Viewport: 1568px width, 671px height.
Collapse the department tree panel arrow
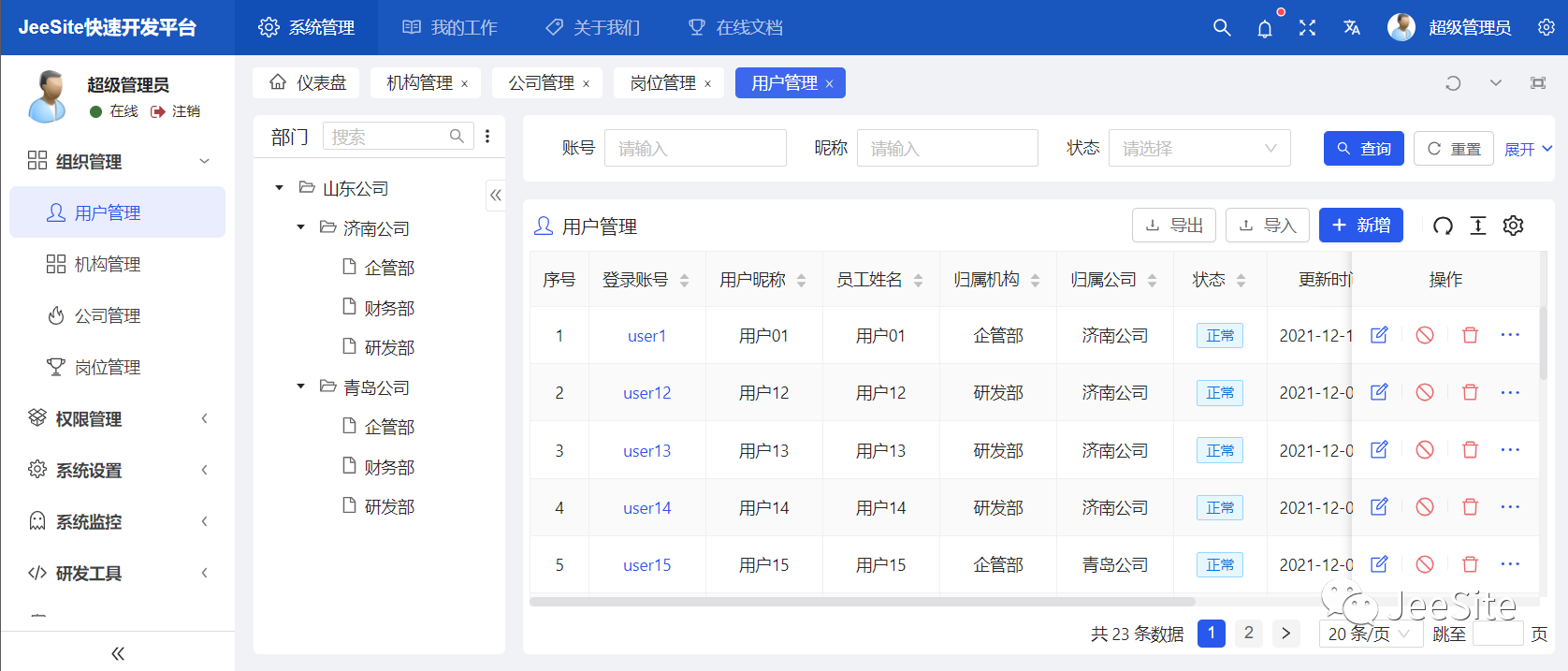coord(496,195)
